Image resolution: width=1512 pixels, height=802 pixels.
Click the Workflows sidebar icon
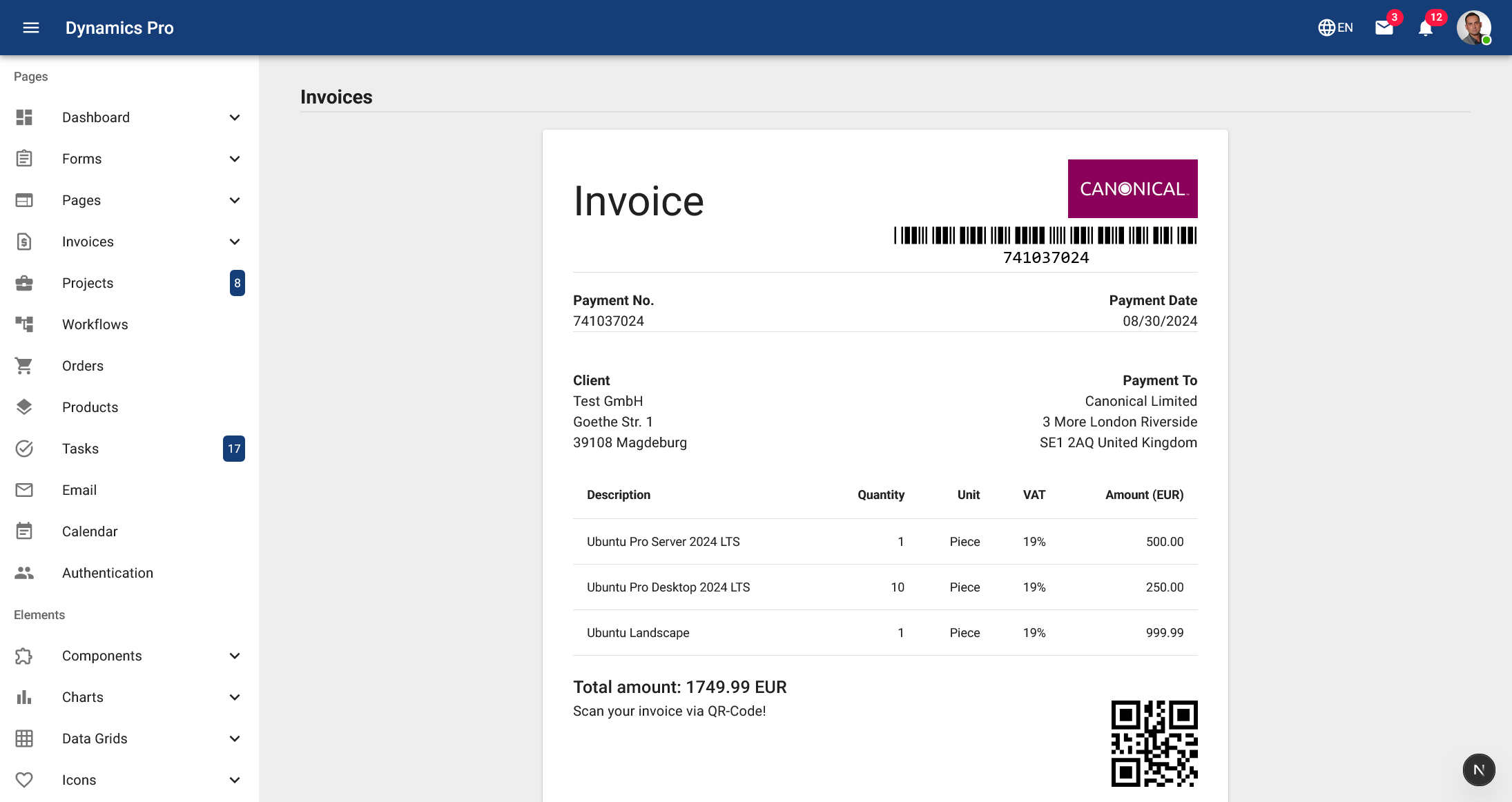(24, 324)
